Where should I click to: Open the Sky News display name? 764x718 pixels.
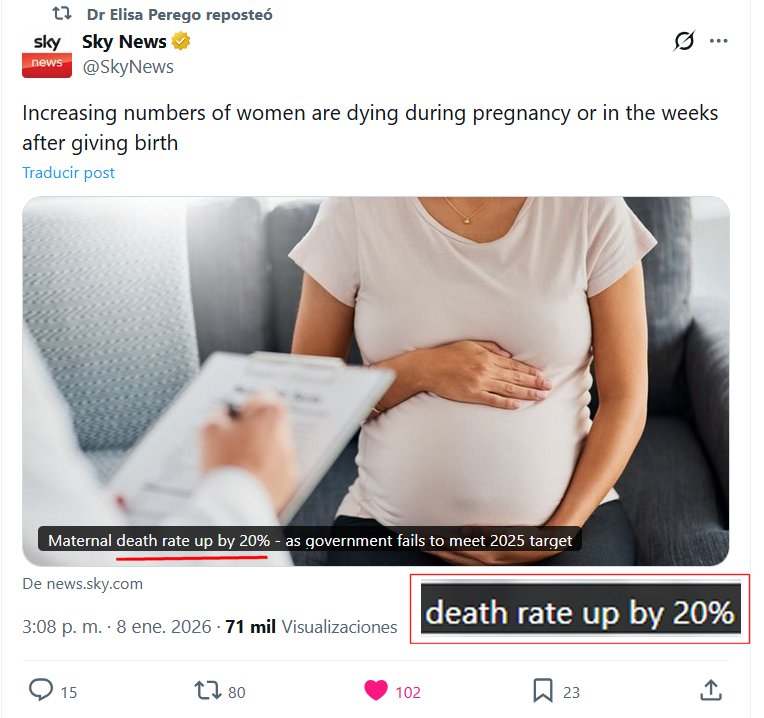pos(124,42)
